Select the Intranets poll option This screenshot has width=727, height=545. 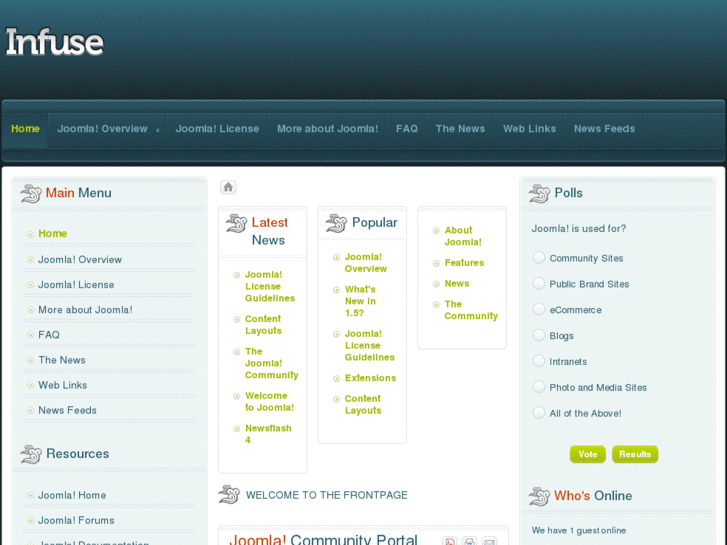tap(539, 361)
